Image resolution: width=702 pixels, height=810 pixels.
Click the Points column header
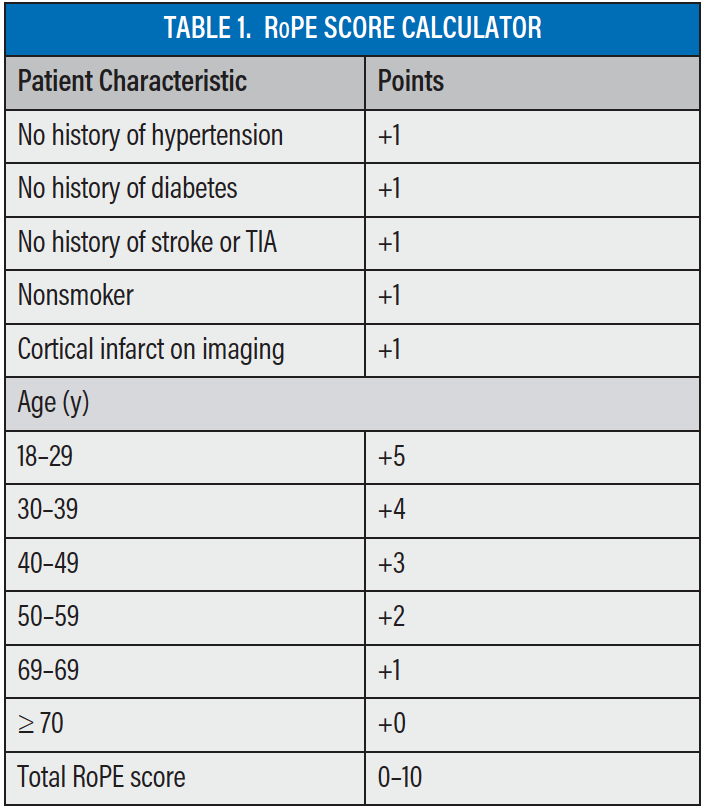pyautogui.click(x=410, y=81)
